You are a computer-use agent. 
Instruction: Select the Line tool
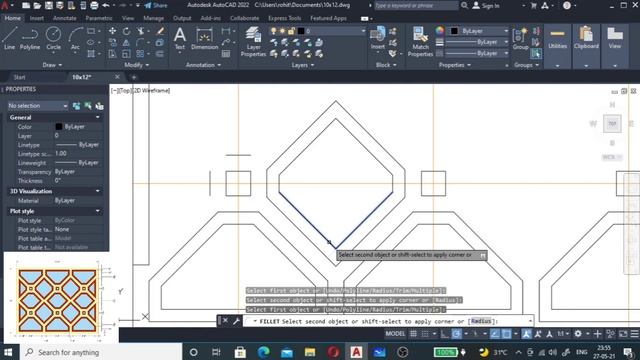(x=9, y=38)
